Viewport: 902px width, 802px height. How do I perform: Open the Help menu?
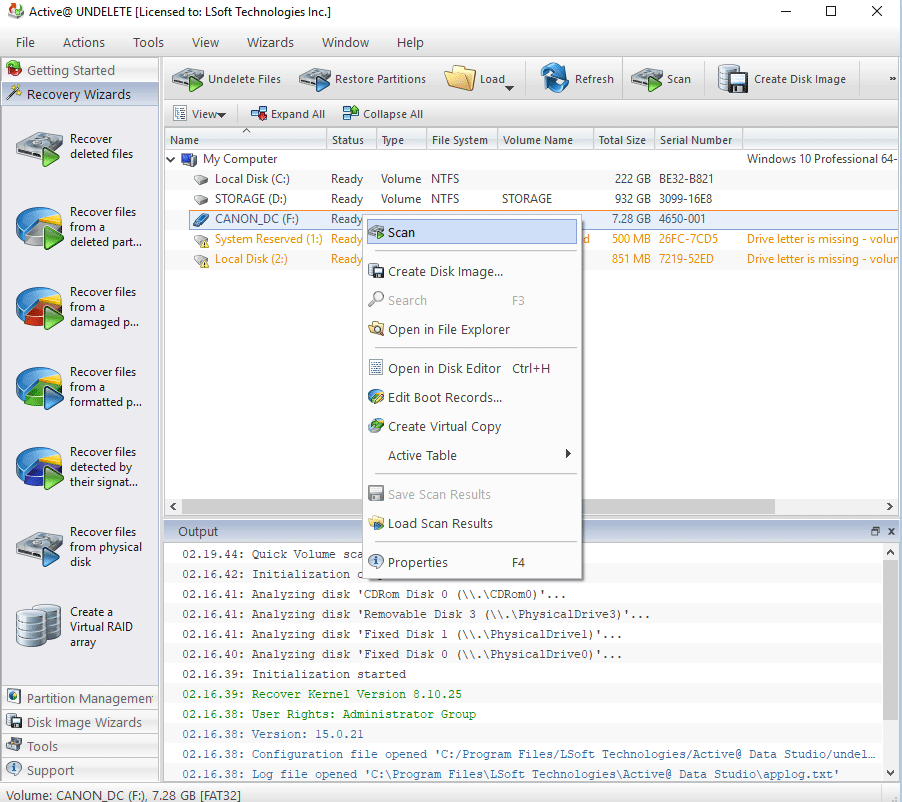pyautogui.click(x=410, y=43)
